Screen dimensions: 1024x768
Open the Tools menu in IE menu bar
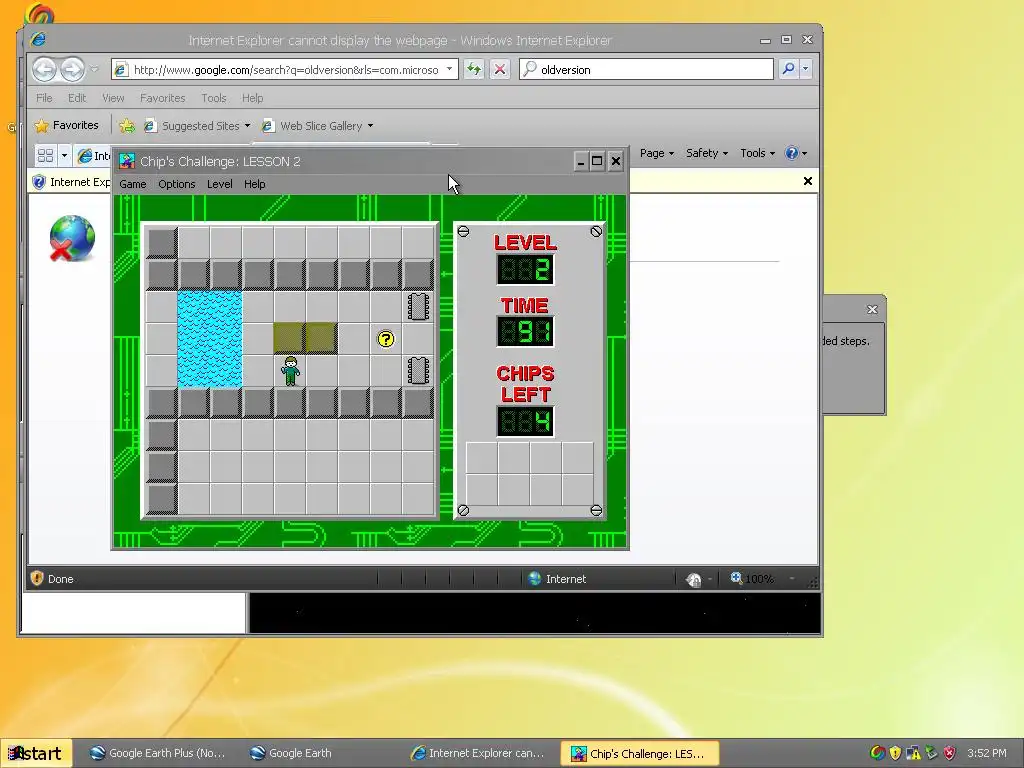click(x=214, y=98)
